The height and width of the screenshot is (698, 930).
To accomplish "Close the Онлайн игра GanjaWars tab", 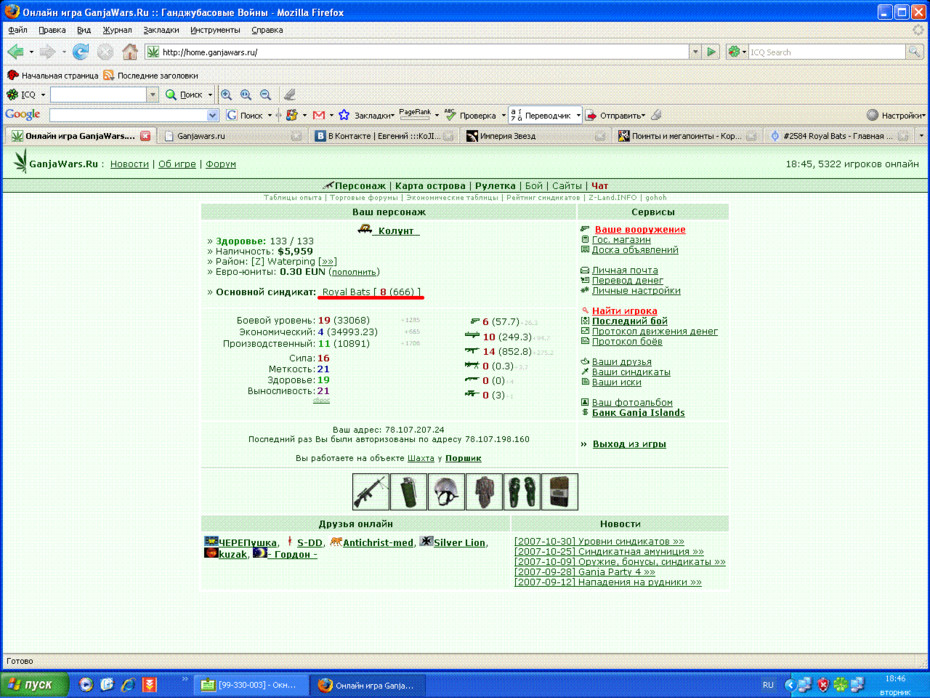I will coord(145,136).
